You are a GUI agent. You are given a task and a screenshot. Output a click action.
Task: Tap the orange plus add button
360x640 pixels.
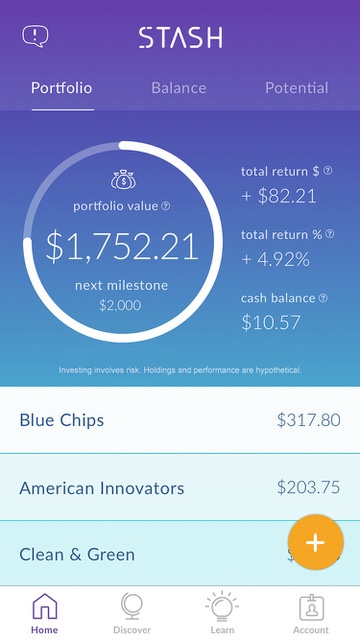pos(316,542)
